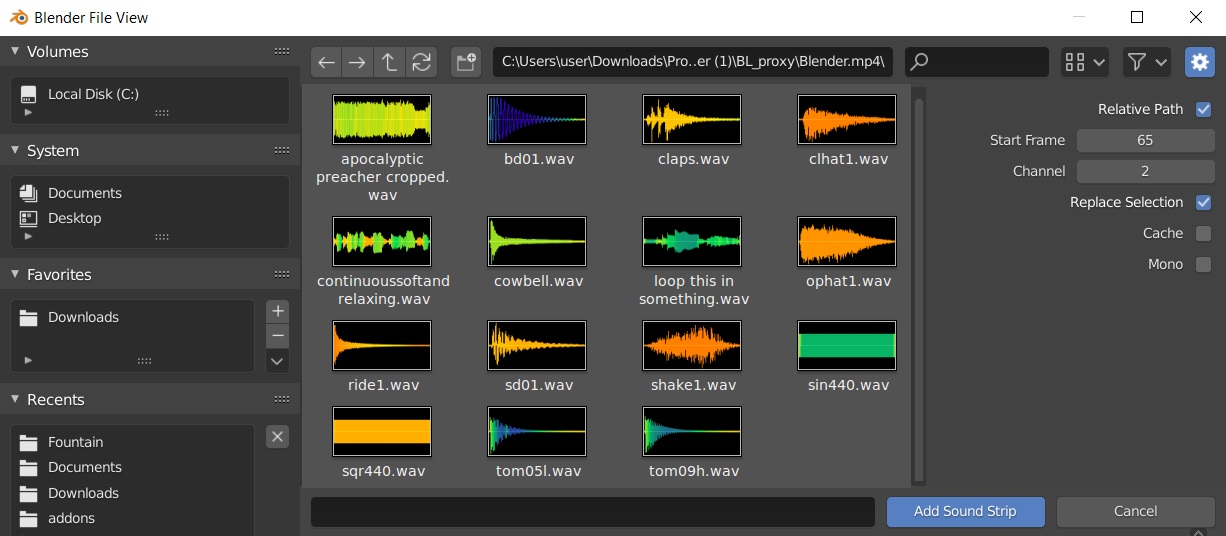Open the Desktop system folder
This screenshot has height=536, width=1226.
tap(150, 218)
